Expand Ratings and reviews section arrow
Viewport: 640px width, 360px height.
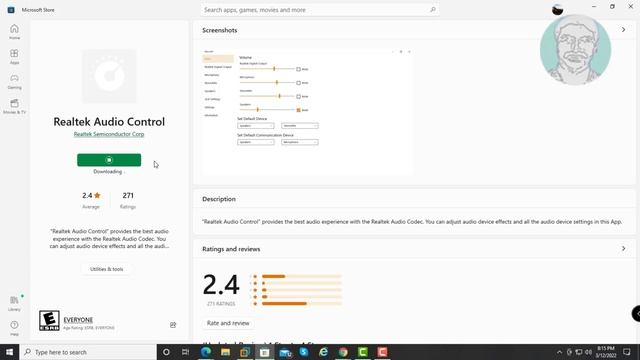(x=623, y=249)
